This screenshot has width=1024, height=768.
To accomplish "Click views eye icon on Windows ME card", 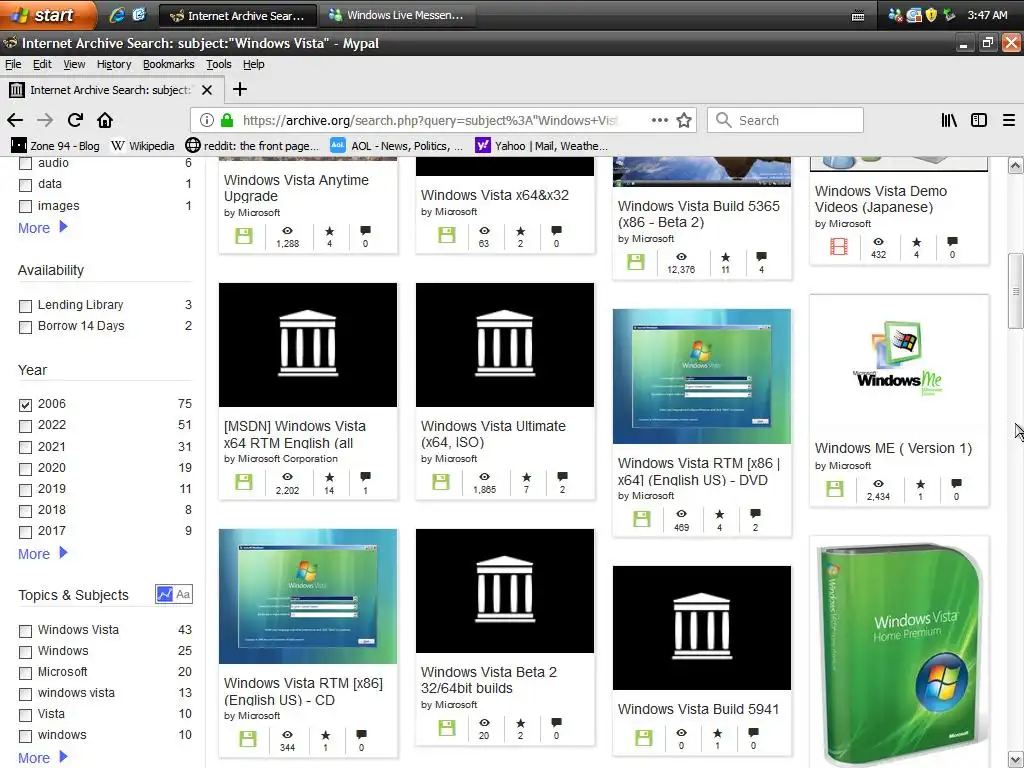I will point(878,484).
